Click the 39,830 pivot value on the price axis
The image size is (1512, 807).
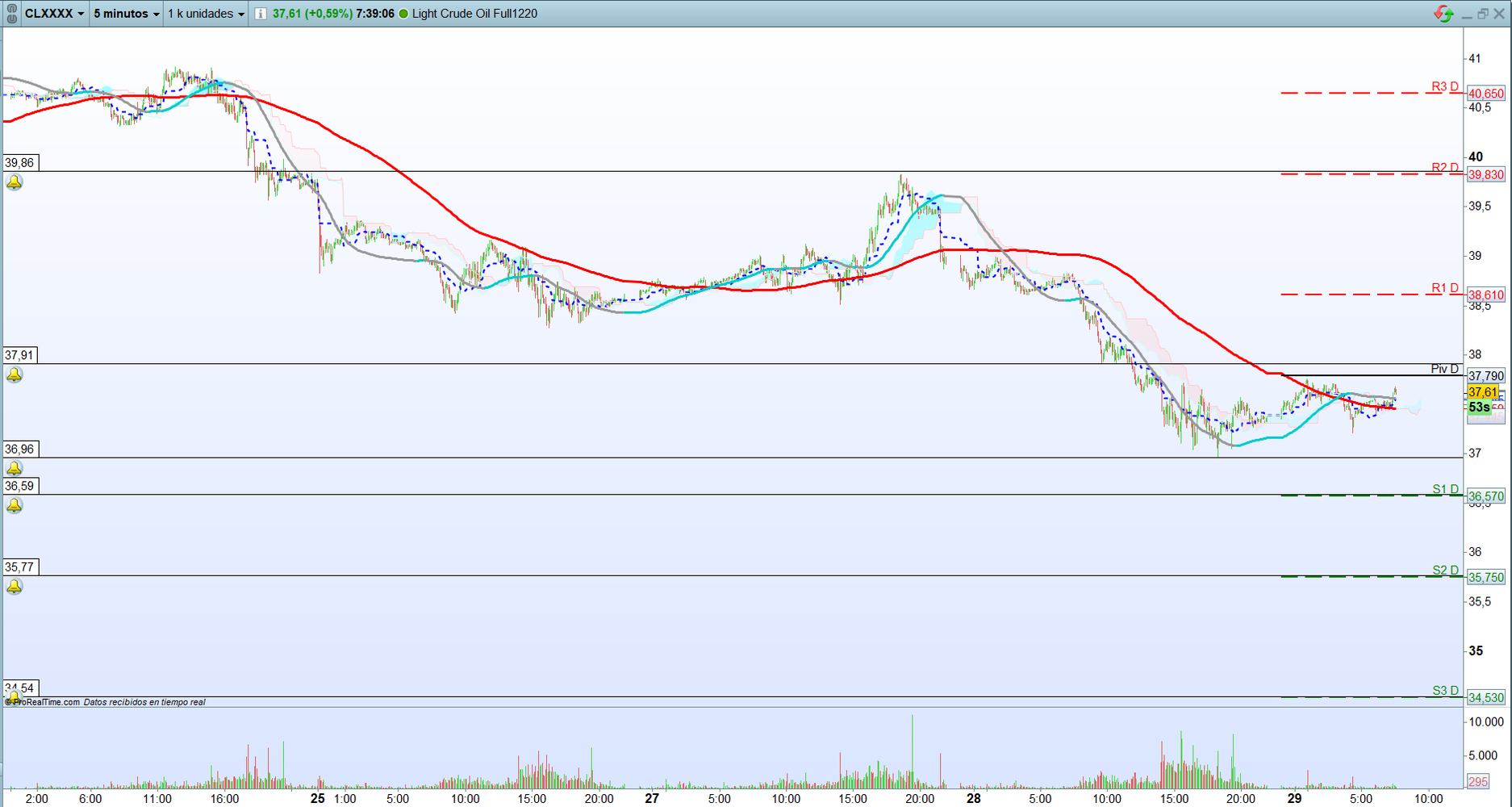coord(1486,175)
